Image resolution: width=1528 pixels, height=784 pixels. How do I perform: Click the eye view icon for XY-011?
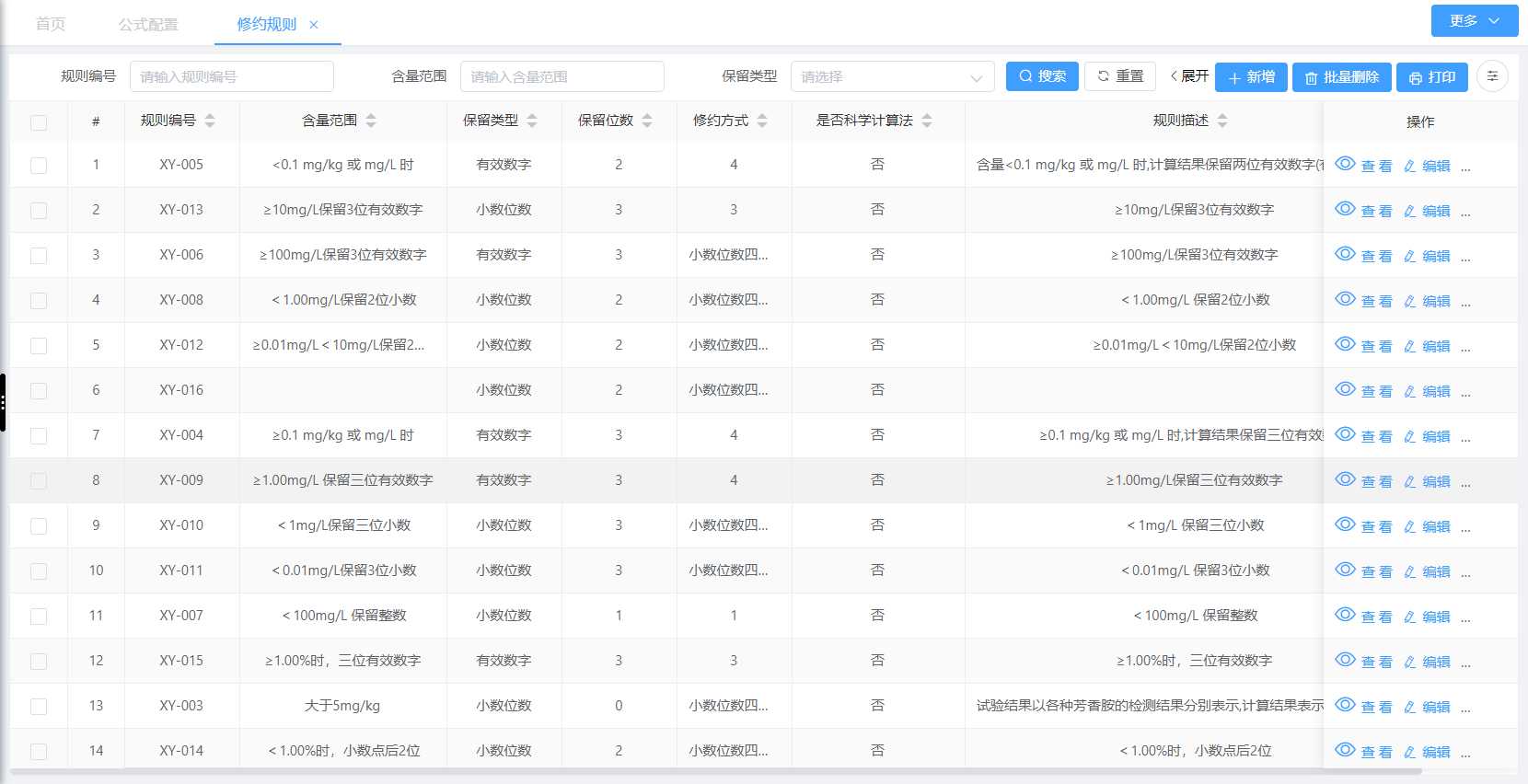click(x=1345, y=570)
